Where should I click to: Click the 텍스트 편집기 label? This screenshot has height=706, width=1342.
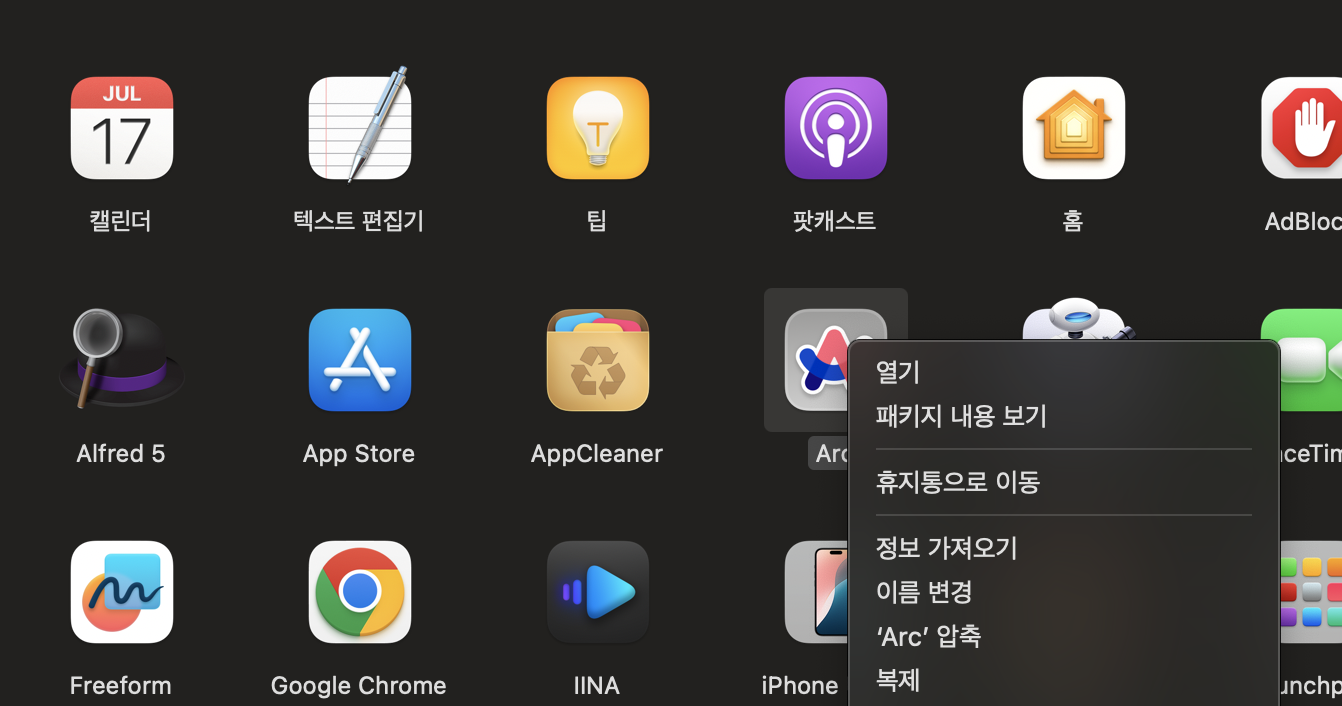tap(359, 221)
